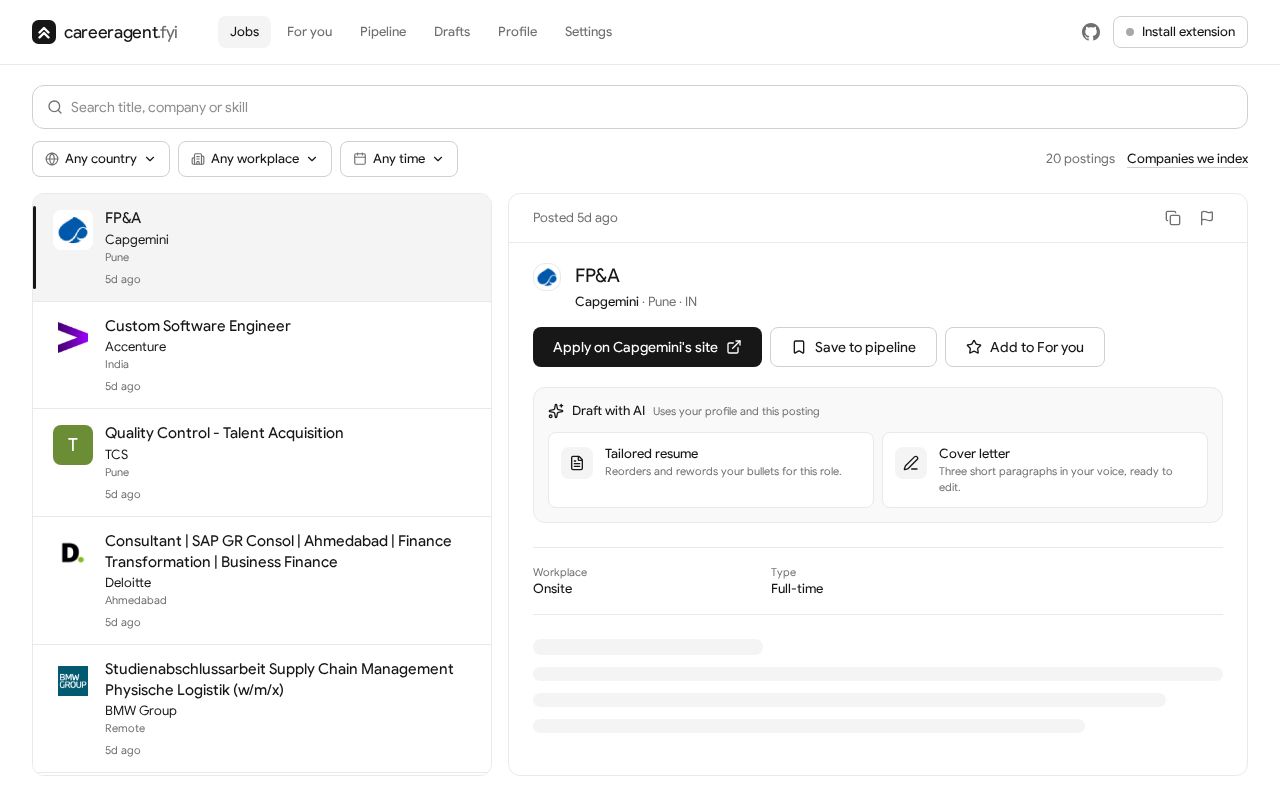Add the job to For you
1280x800 pixels.
(x=1025, y=347)
